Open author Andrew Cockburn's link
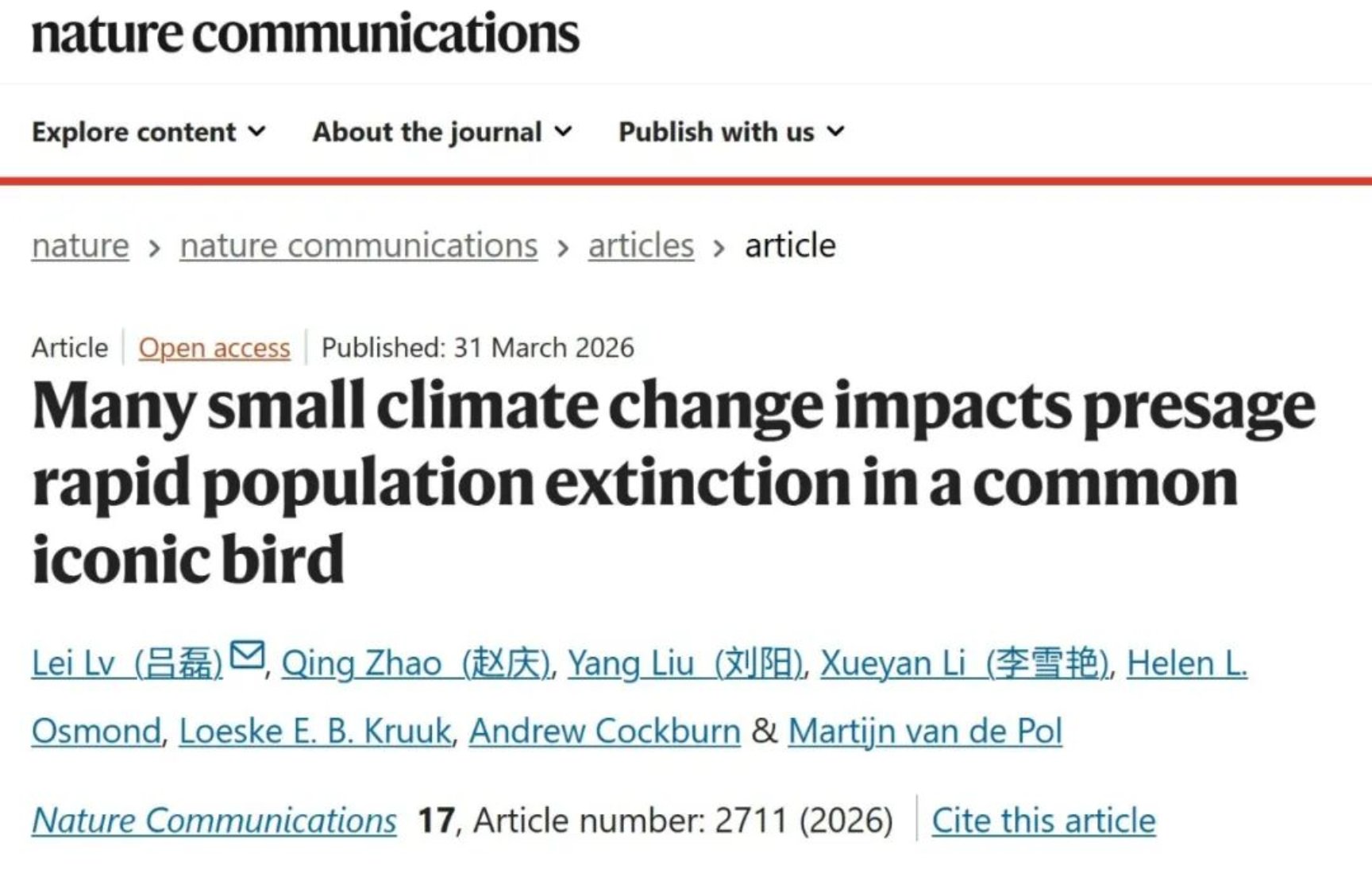Screen dimensions: 1372x869 tap(605, 731)
